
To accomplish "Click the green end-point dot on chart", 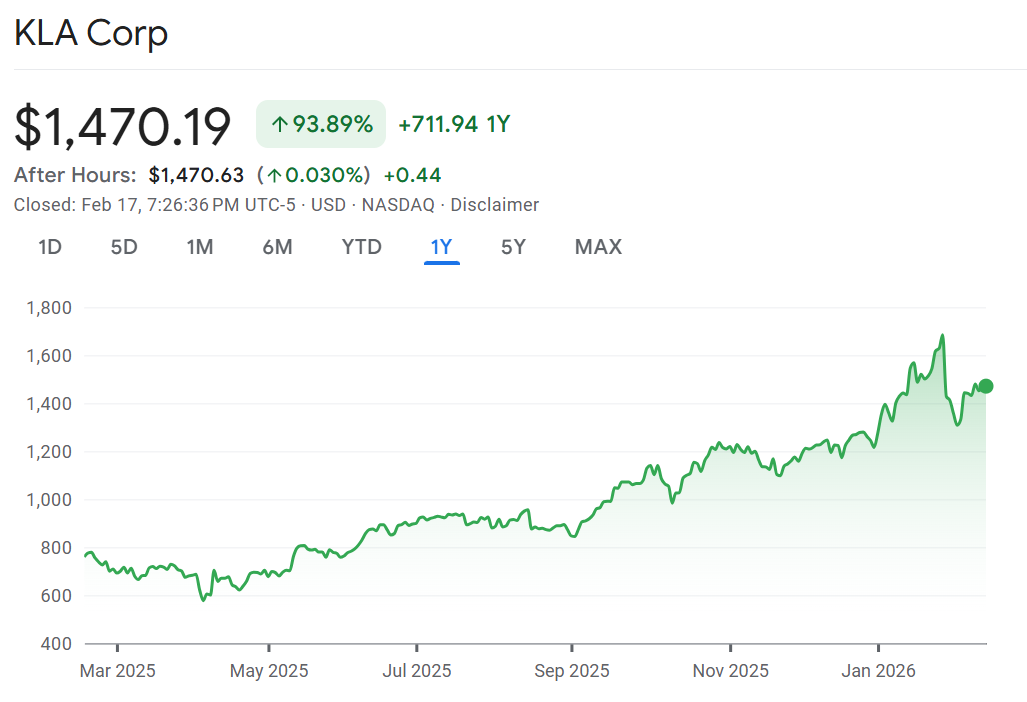I will coord(986,386).
